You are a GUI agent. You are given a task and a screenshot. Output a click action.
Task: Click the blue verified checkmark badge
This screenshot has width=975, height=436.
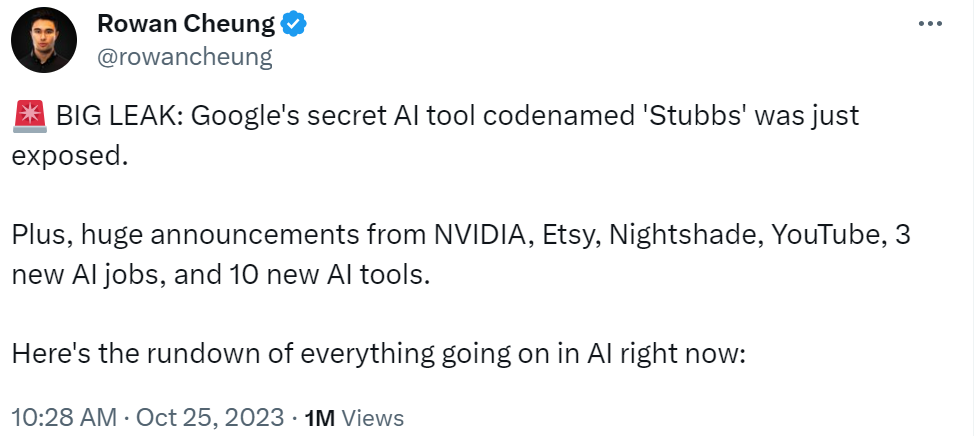(x=292, y=25)
